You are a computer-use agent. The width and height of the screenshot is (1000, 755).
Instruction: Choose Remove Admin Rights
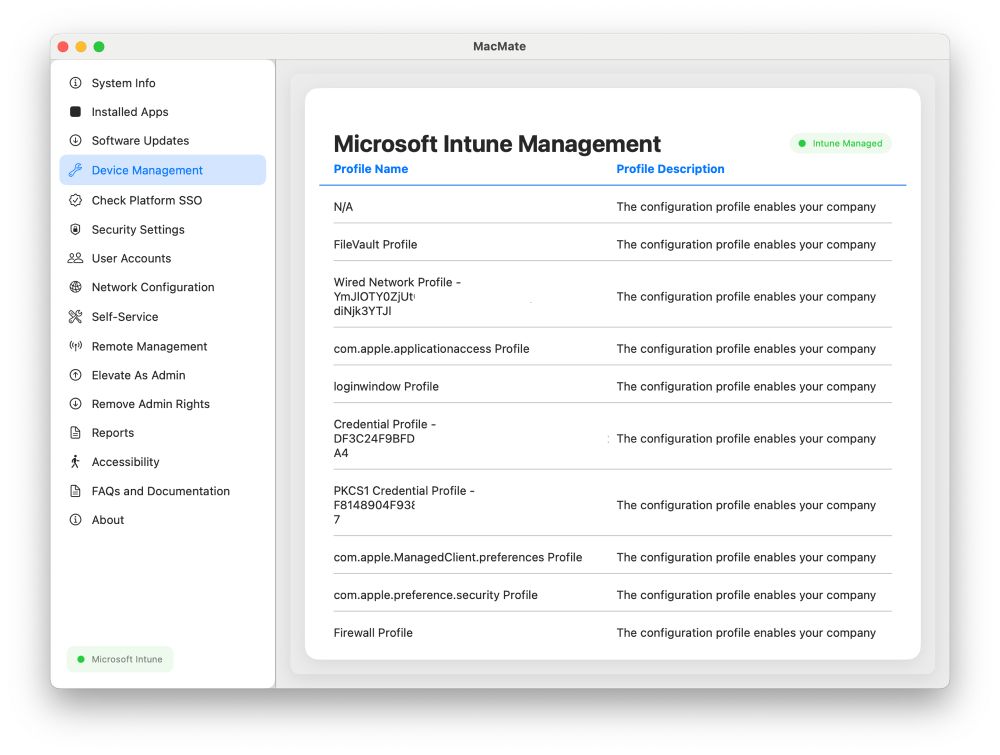point(163,404)
